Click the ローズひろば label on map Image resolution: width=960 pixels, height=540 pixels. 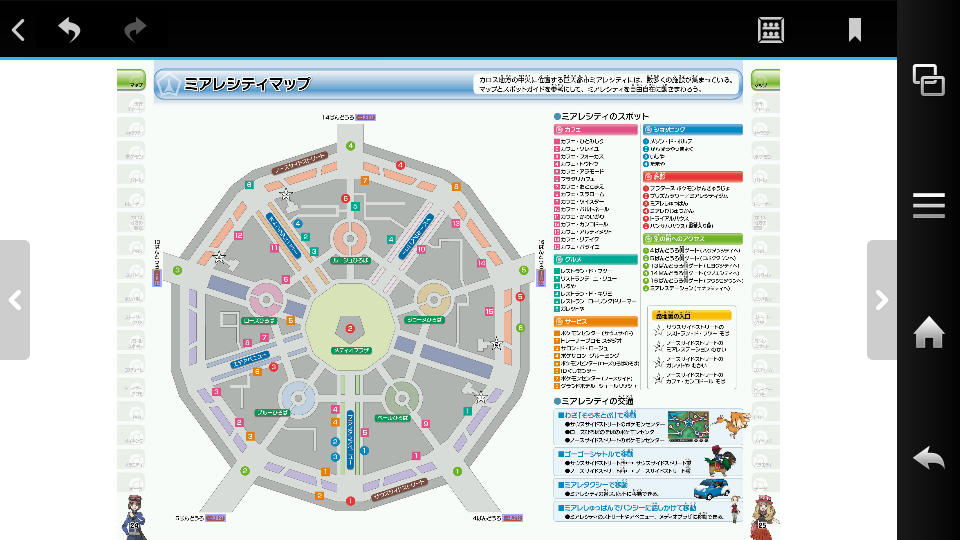[259, 320]
